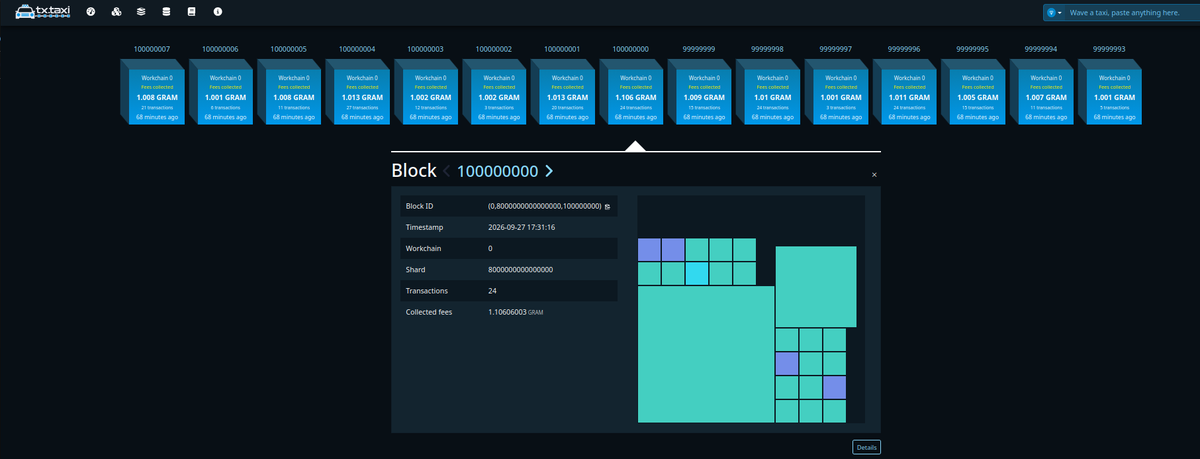Click block number label 99999996 above cube
Image resolution: width=1200 pixels, height=459 pixels.
tap(904, 48)
